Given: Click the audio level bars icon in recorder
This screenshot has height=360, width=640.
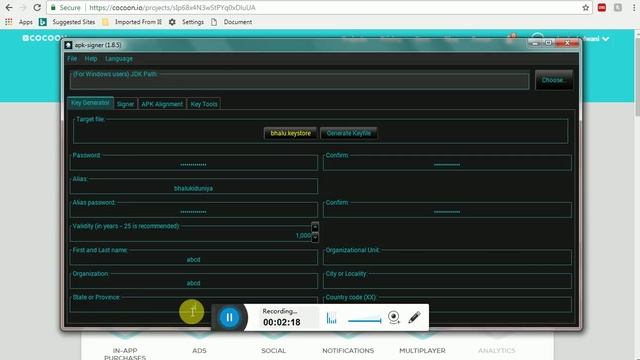Looking at the screenshot, I should point(331,318).
